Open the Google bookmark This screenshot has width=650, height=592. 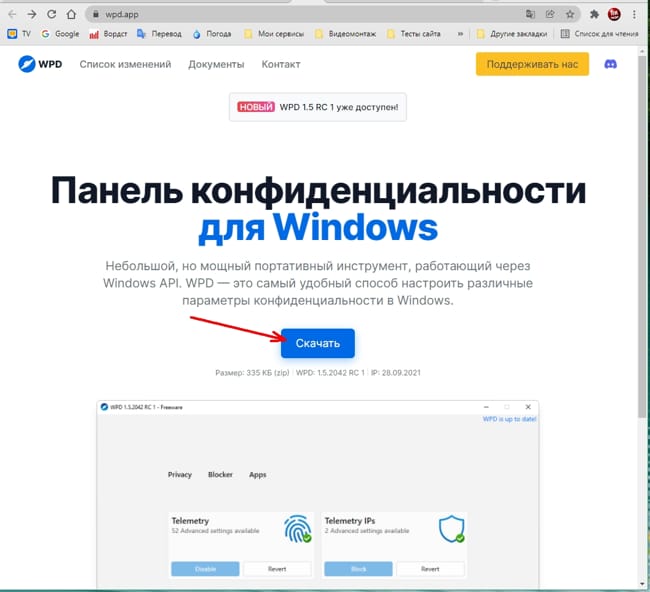(x=61, y=34)
